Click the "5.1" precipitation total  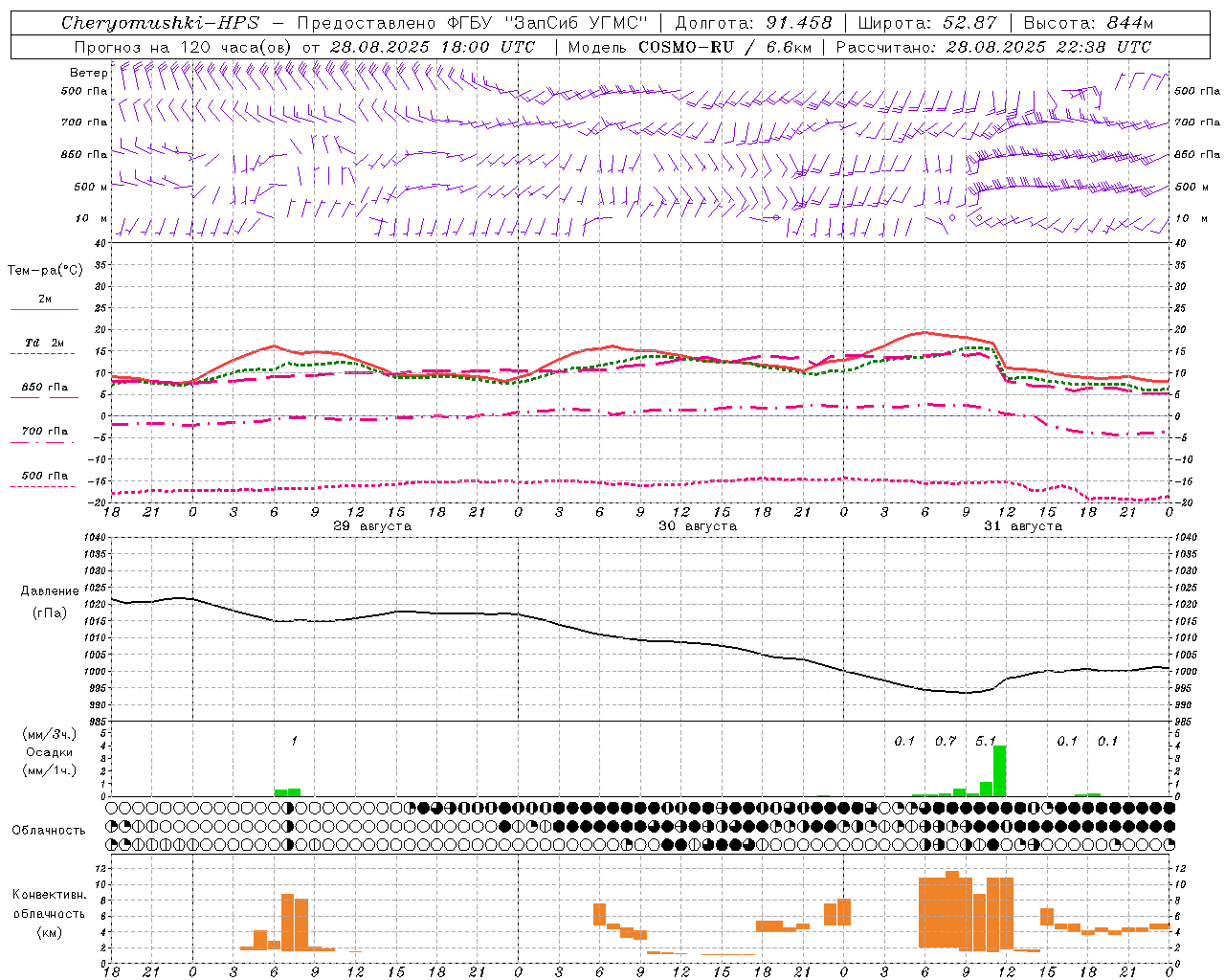tap(986, 742)
